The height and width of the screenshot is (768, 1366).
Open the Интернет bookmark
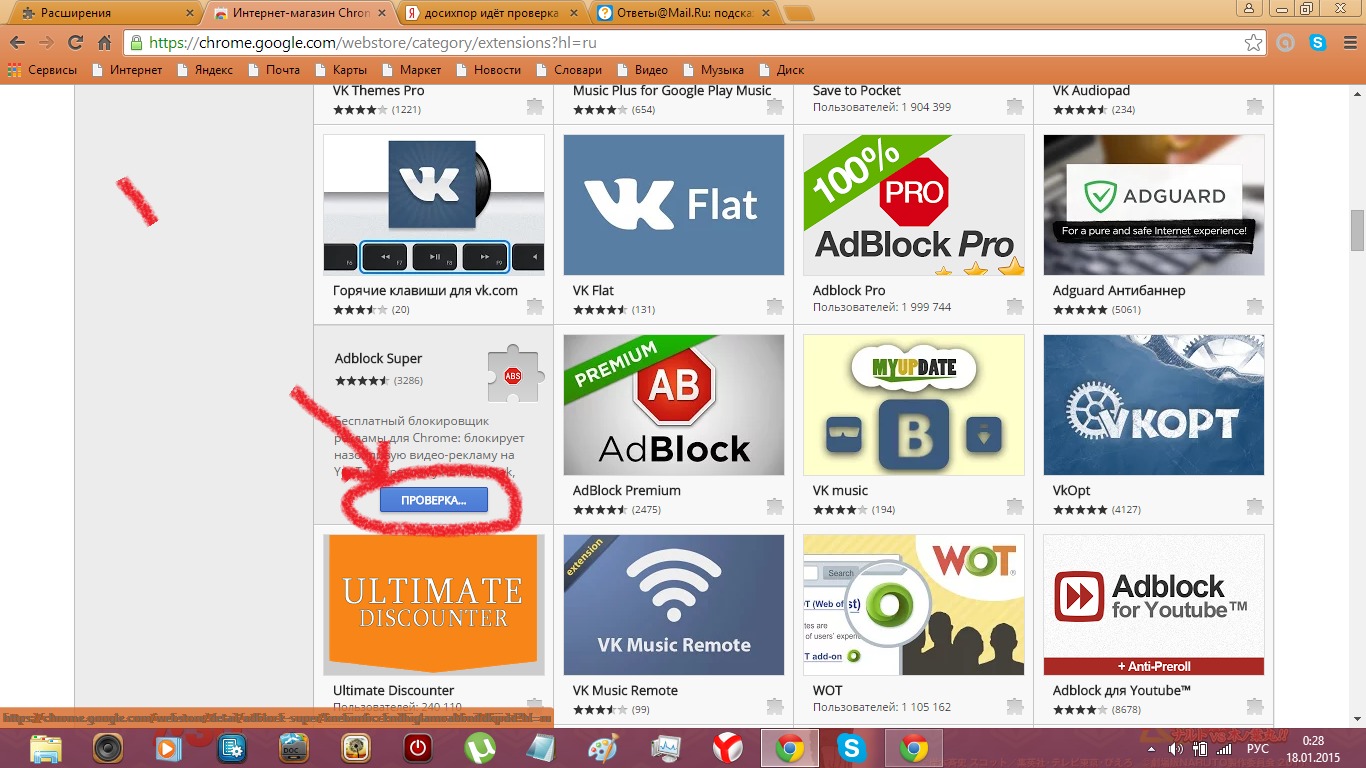pyautogui.click(x=126, y=70)
